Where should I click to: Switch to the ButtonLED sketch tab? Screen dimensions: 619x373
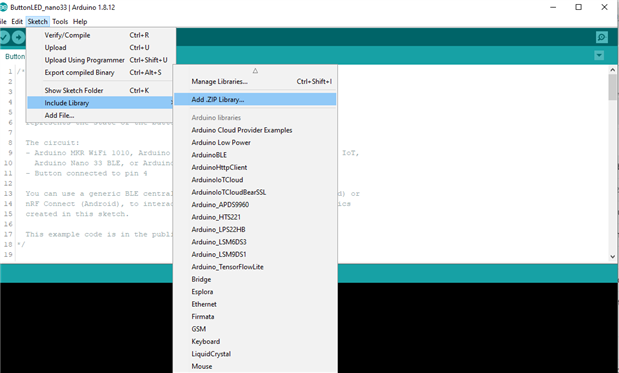tap(14, 56)
